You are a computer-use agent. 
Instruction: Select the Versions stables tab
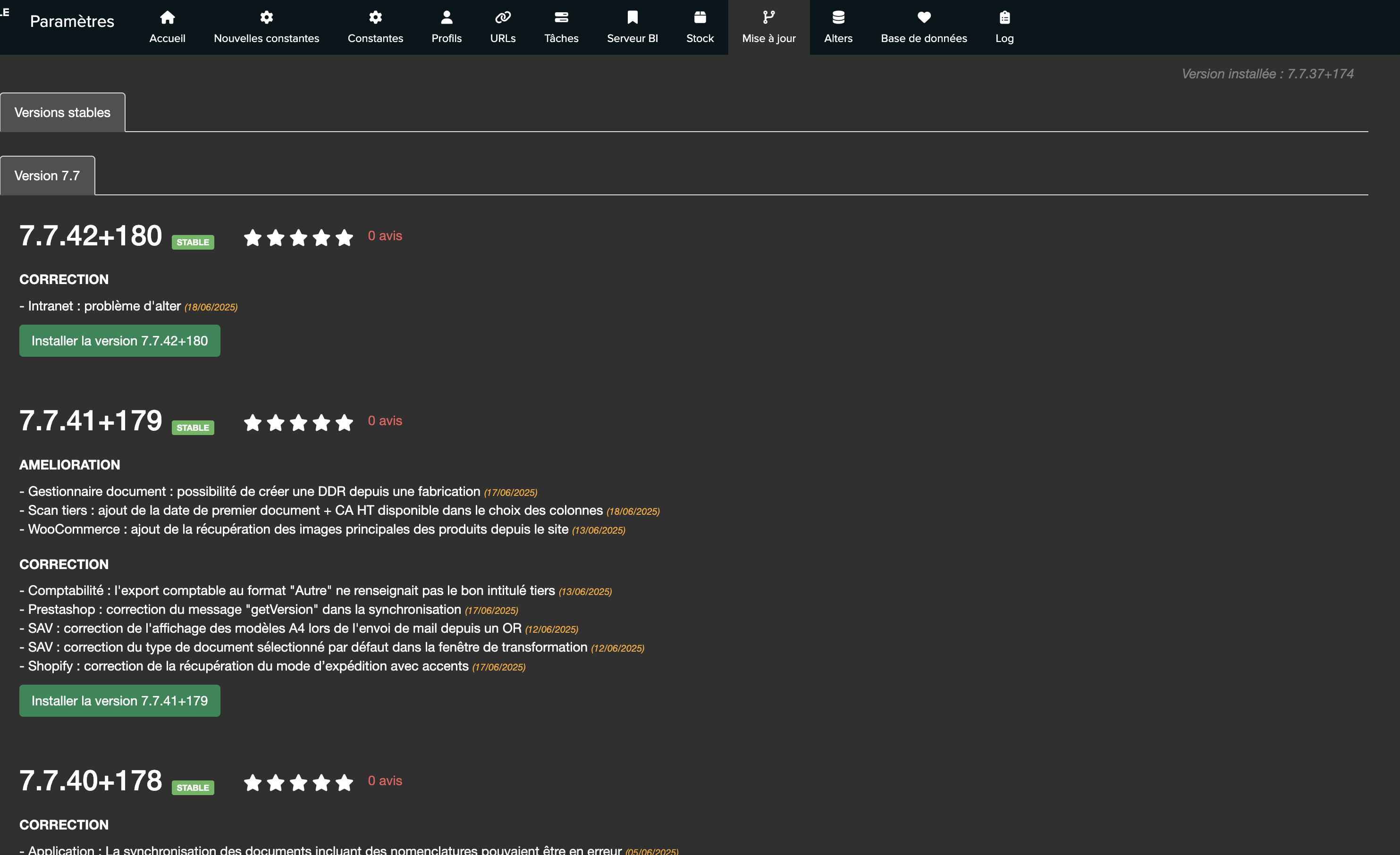62,112
